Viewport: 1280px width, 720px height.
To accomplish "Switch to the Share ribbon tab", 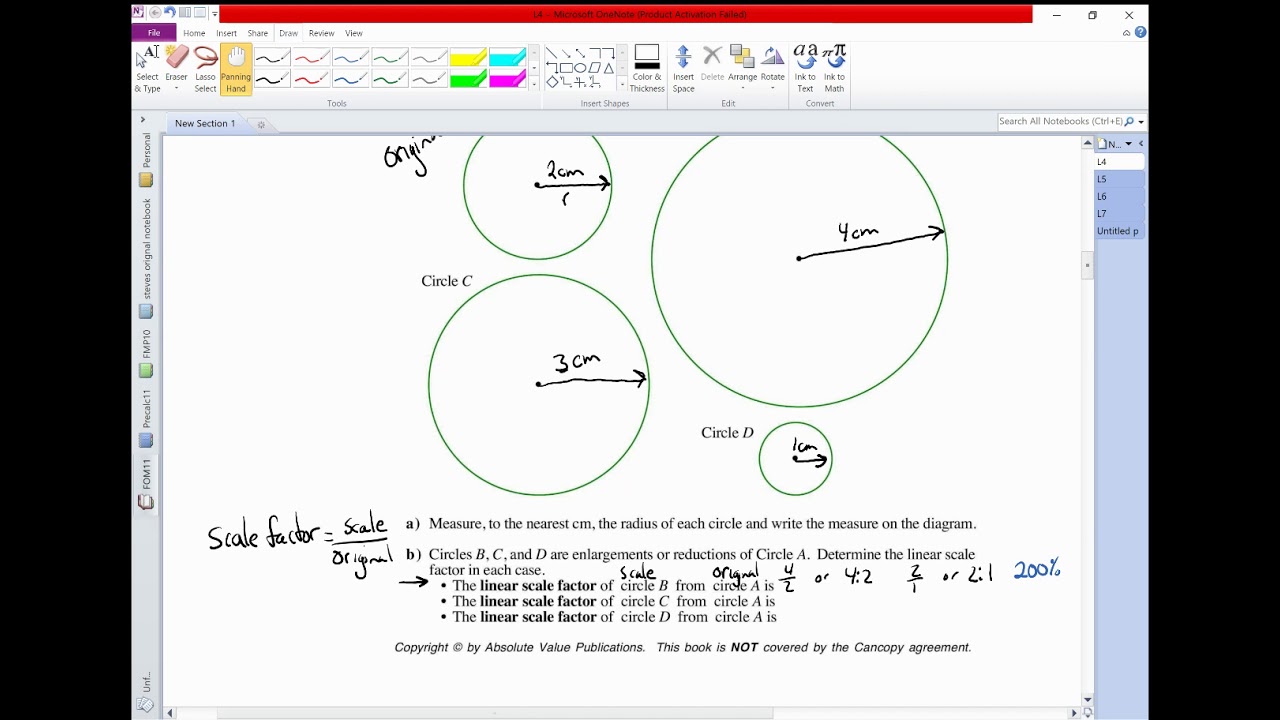I will pyautogui.click(x=257, y=33).
